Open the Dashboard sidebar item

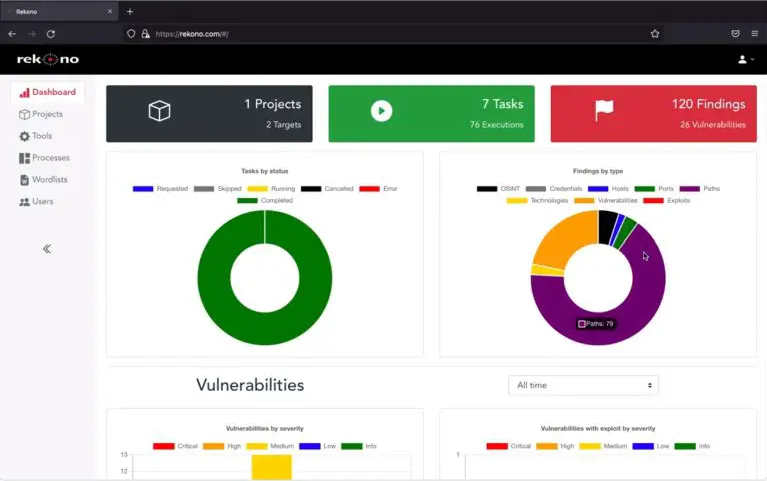click(x=47, y=92)
